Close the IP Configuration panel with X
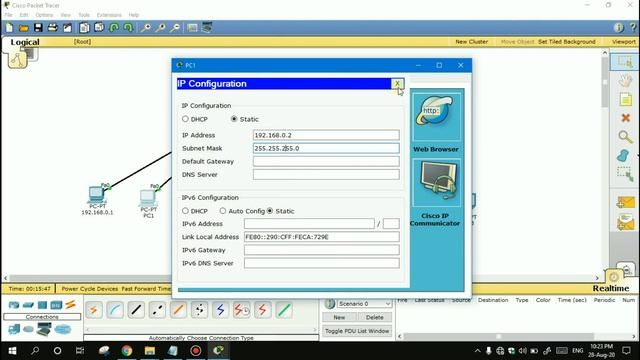Image resolution: width=640 pixels, height=360 pixels. pyautogui.click(x=397, y=84)
